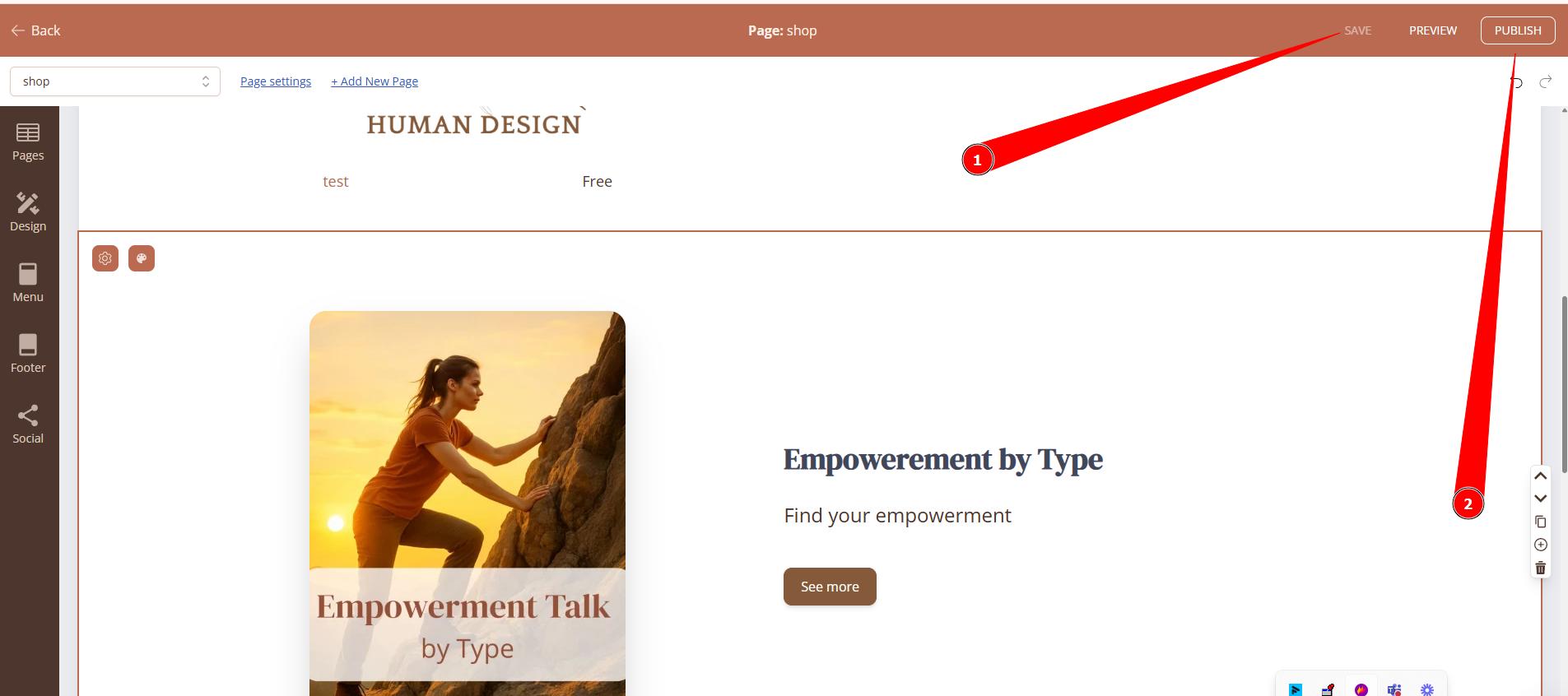Delete the section using the trash icon
1568x696 pixels.
(x=1541, y=568)
